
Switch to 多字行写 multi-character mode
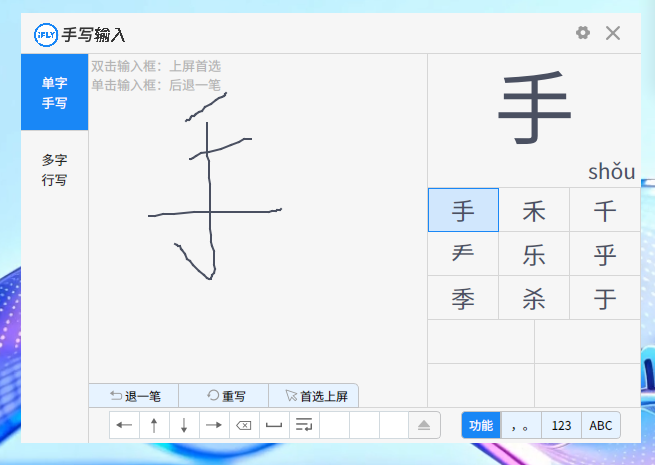tap(54, 170)
